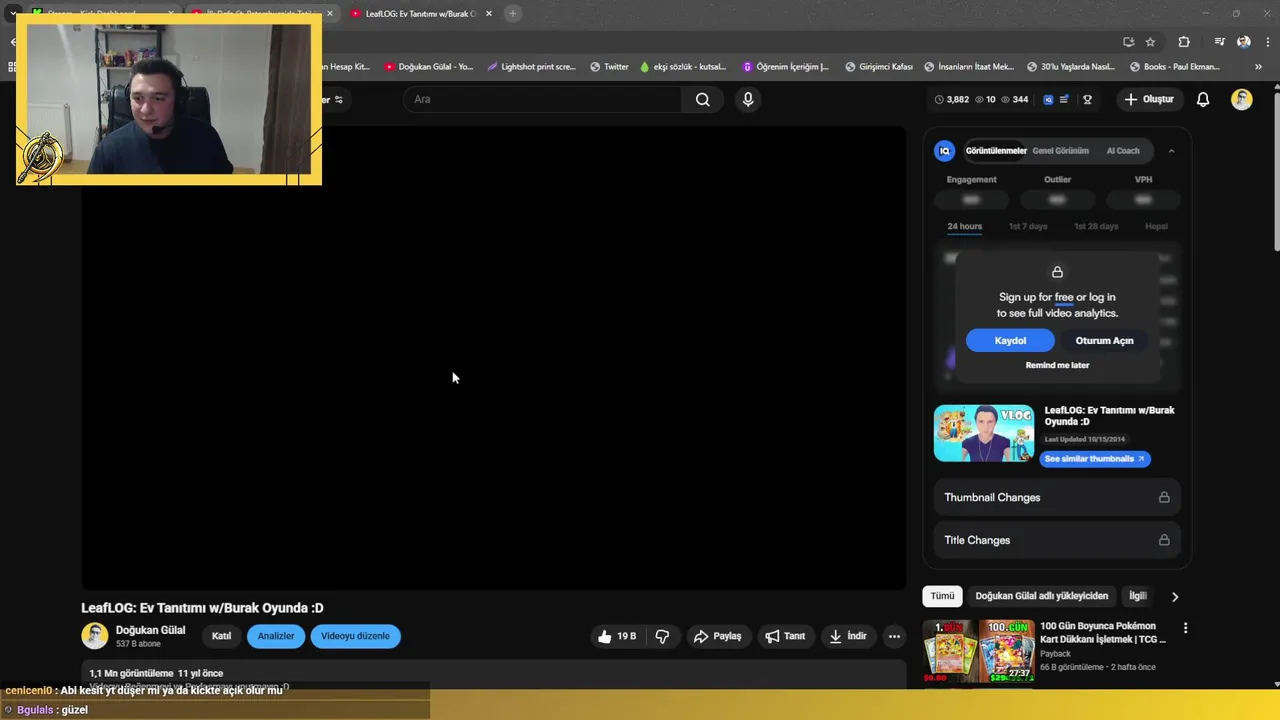
Task: Click the IQ logo in analytics panel
Action: click(944, 151)
